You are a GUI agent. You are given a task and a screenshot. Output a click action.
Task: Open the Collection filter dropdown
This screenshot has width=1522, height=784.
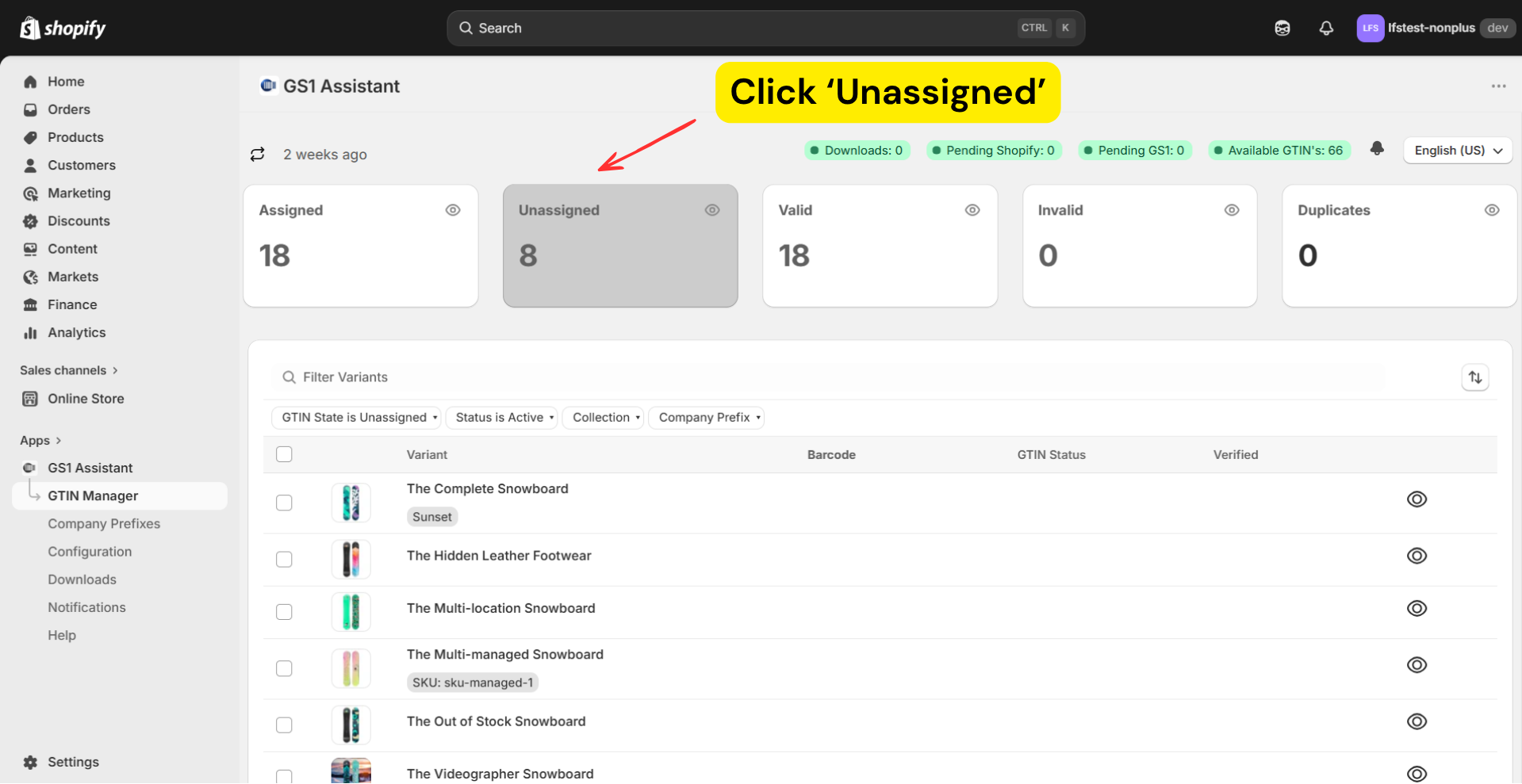coord(603,418)
